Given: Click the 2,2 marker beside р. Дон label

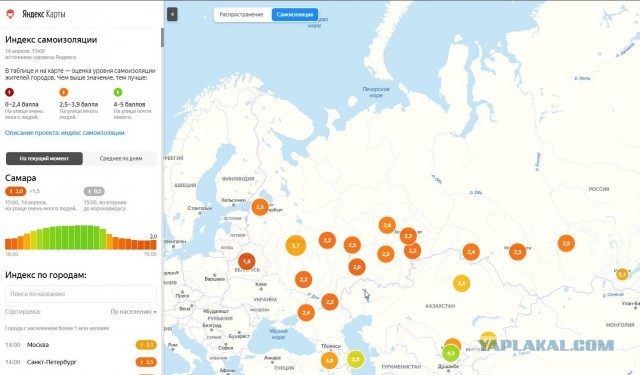Looking at the screenshot, I should [x=329, y=302].
